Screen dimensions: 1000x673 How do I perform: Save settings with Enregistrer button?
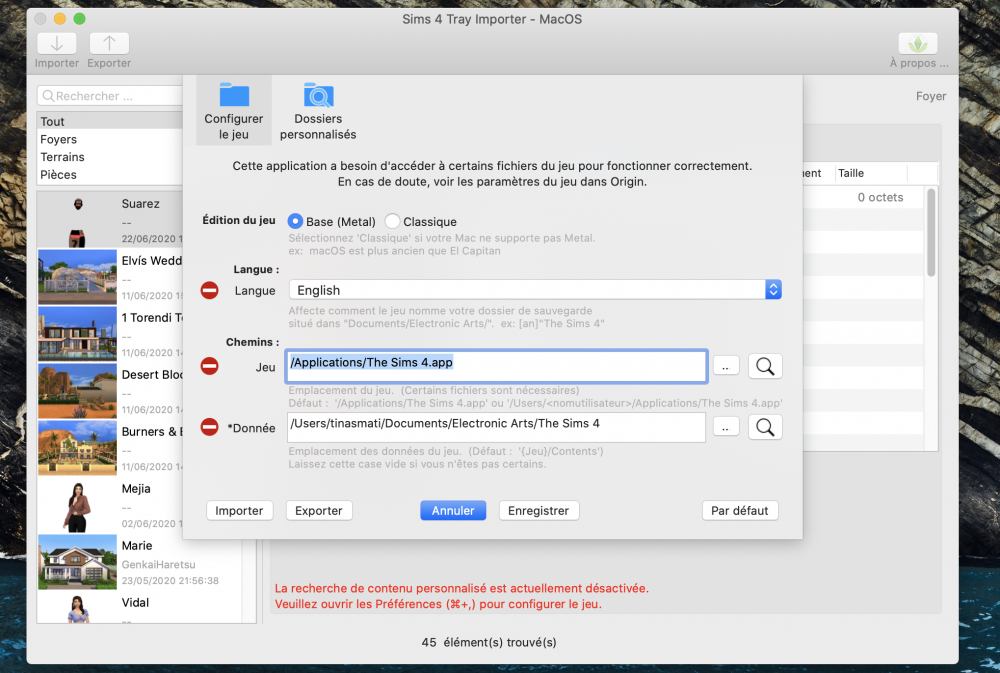[538, 510]
